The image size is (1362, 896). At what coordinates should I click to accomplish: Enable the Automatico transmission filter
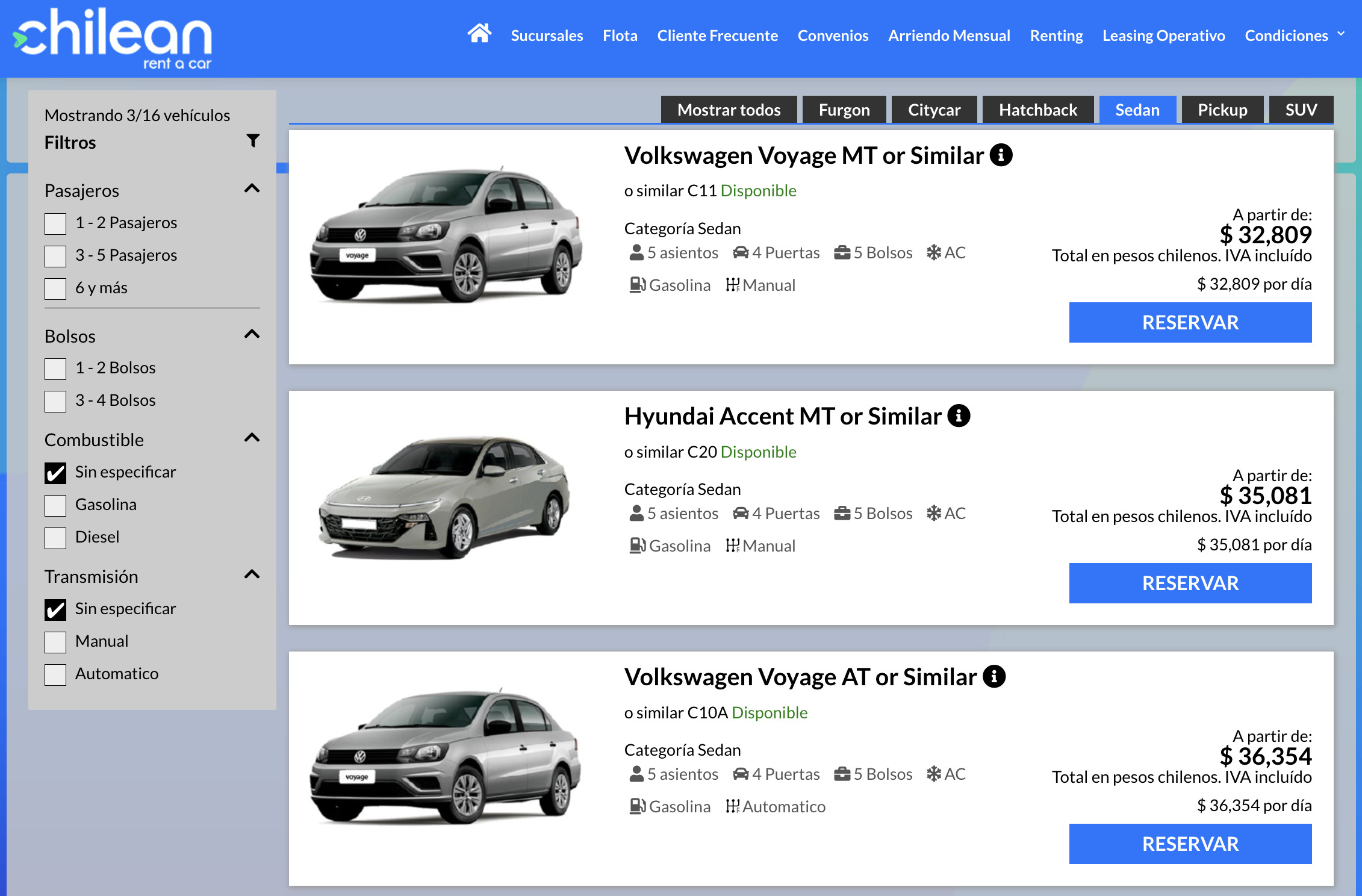coord(55,674)
